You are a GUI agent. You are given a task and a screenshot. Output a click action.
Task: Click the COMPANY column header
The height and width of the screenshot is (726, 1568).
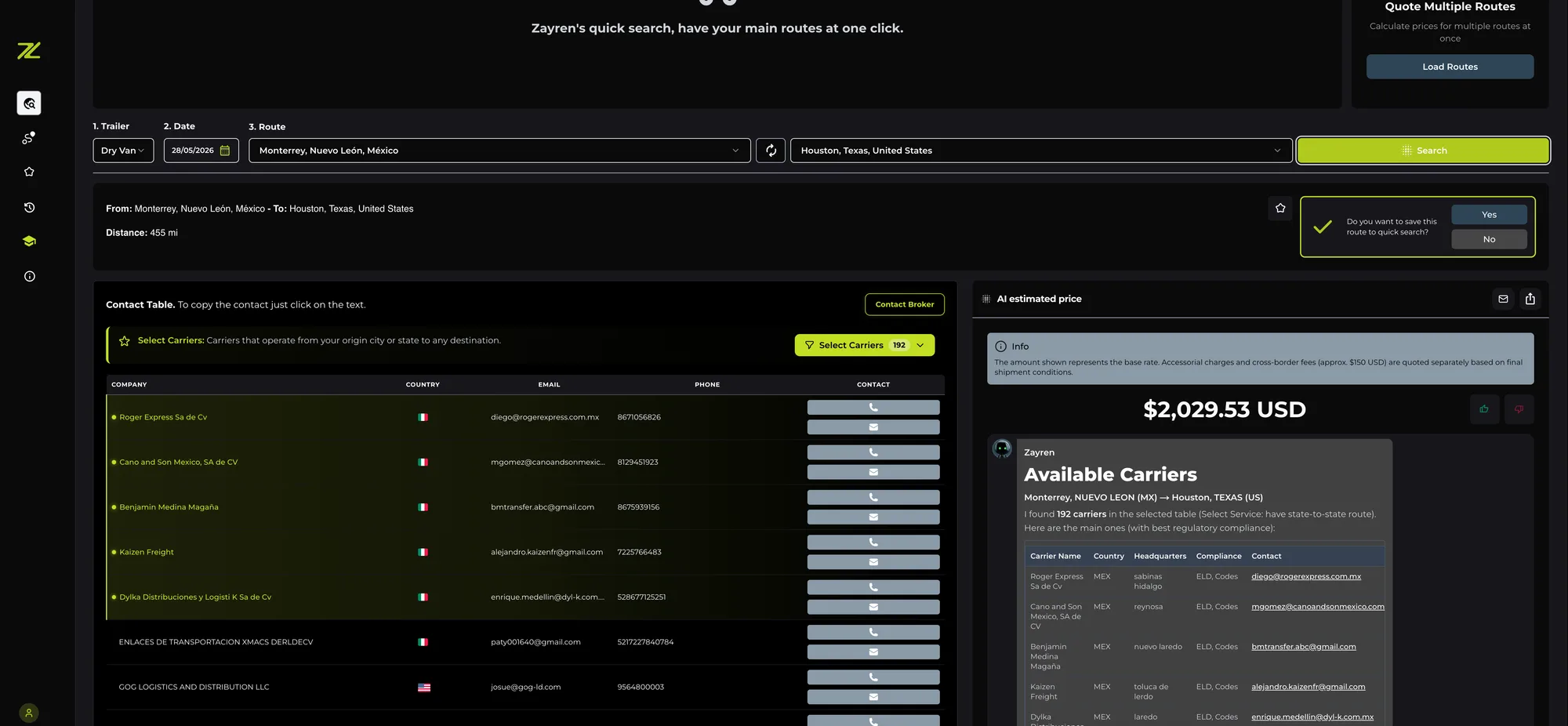click(x=129, y=384)
